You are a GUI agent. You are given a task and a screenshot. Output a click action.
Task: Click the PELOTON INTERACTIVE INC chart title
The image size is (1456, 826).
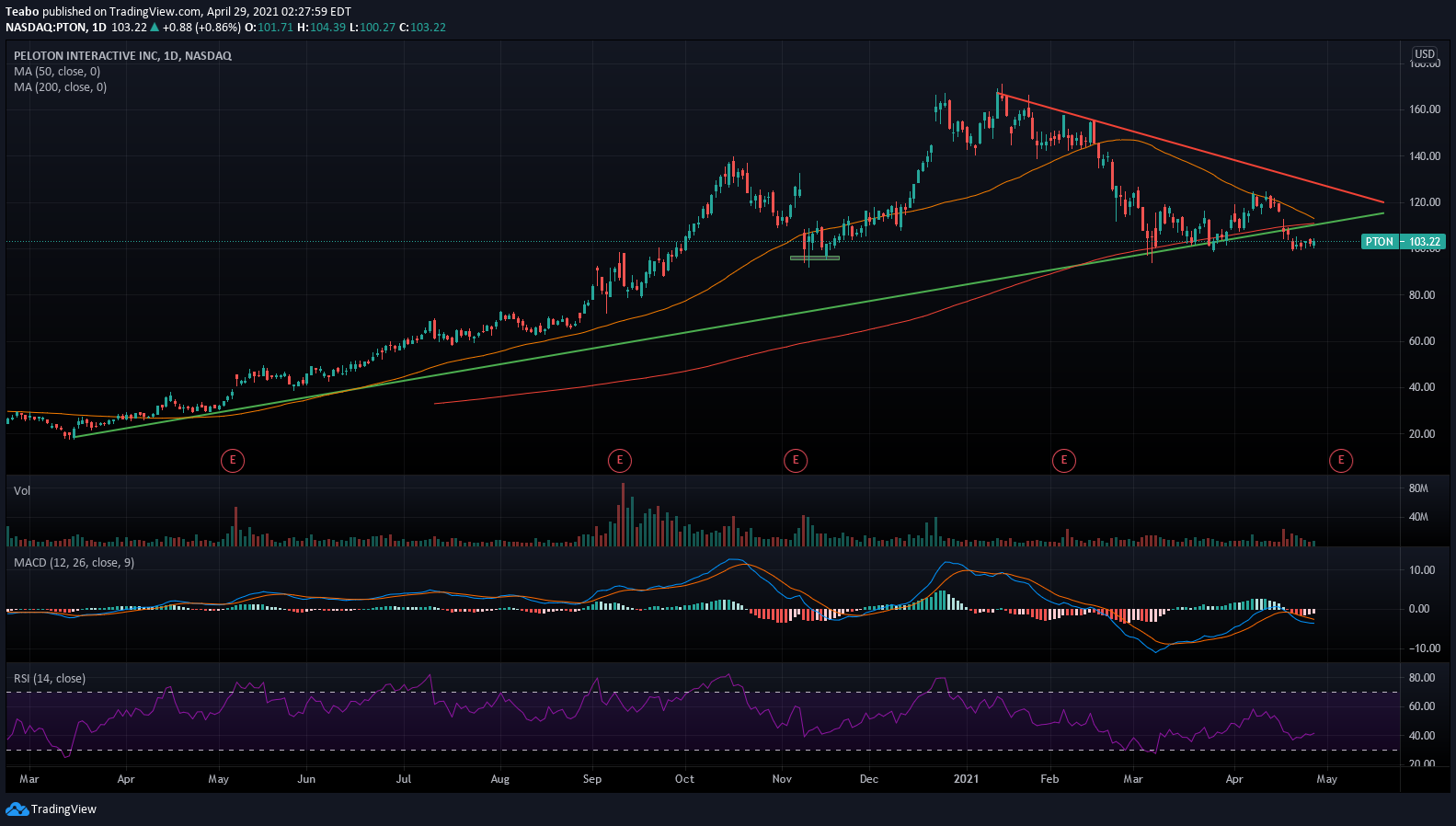tap(122, 56)
